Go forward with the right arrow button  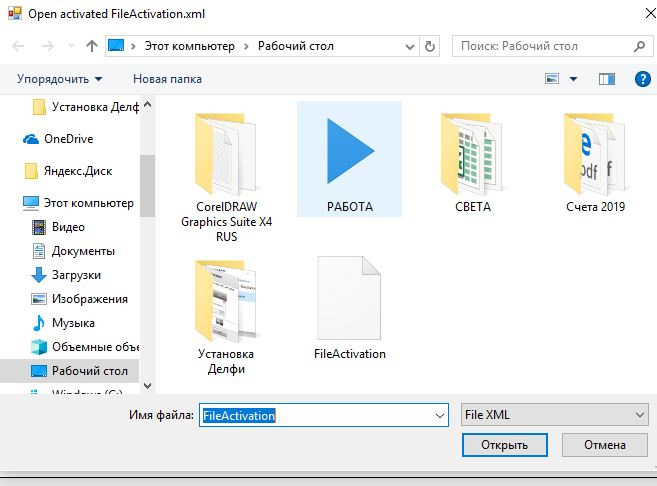point(48,46)
